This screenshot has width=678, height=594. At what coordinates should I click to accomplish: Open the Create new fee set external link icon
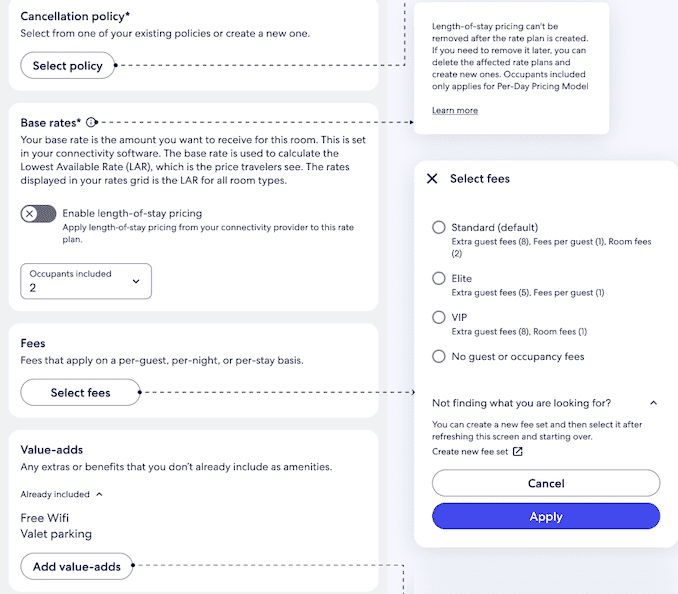[517, 452]
